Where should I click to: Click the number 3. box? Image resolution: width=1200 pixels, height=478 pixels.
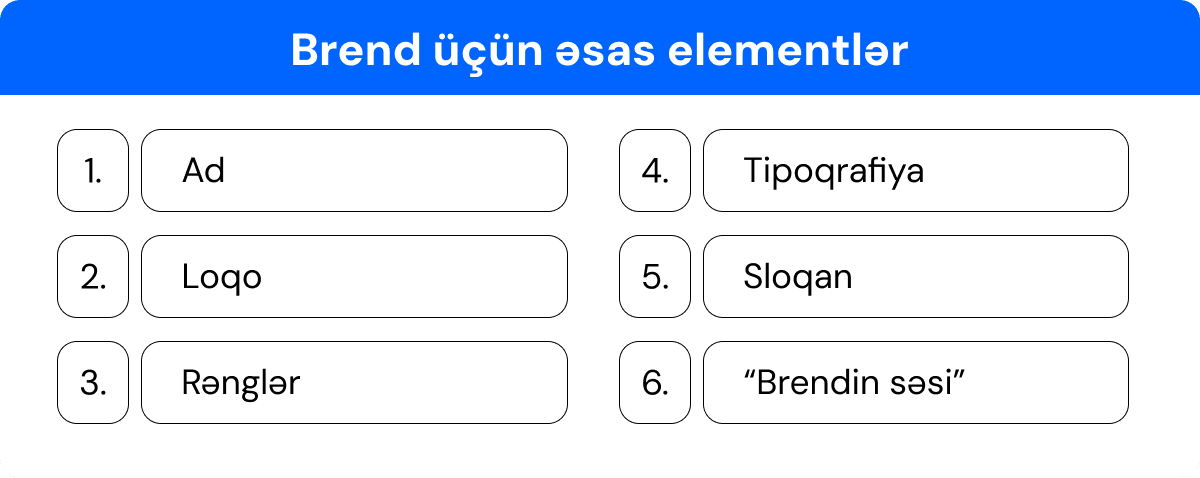click(x=93, y=383)
